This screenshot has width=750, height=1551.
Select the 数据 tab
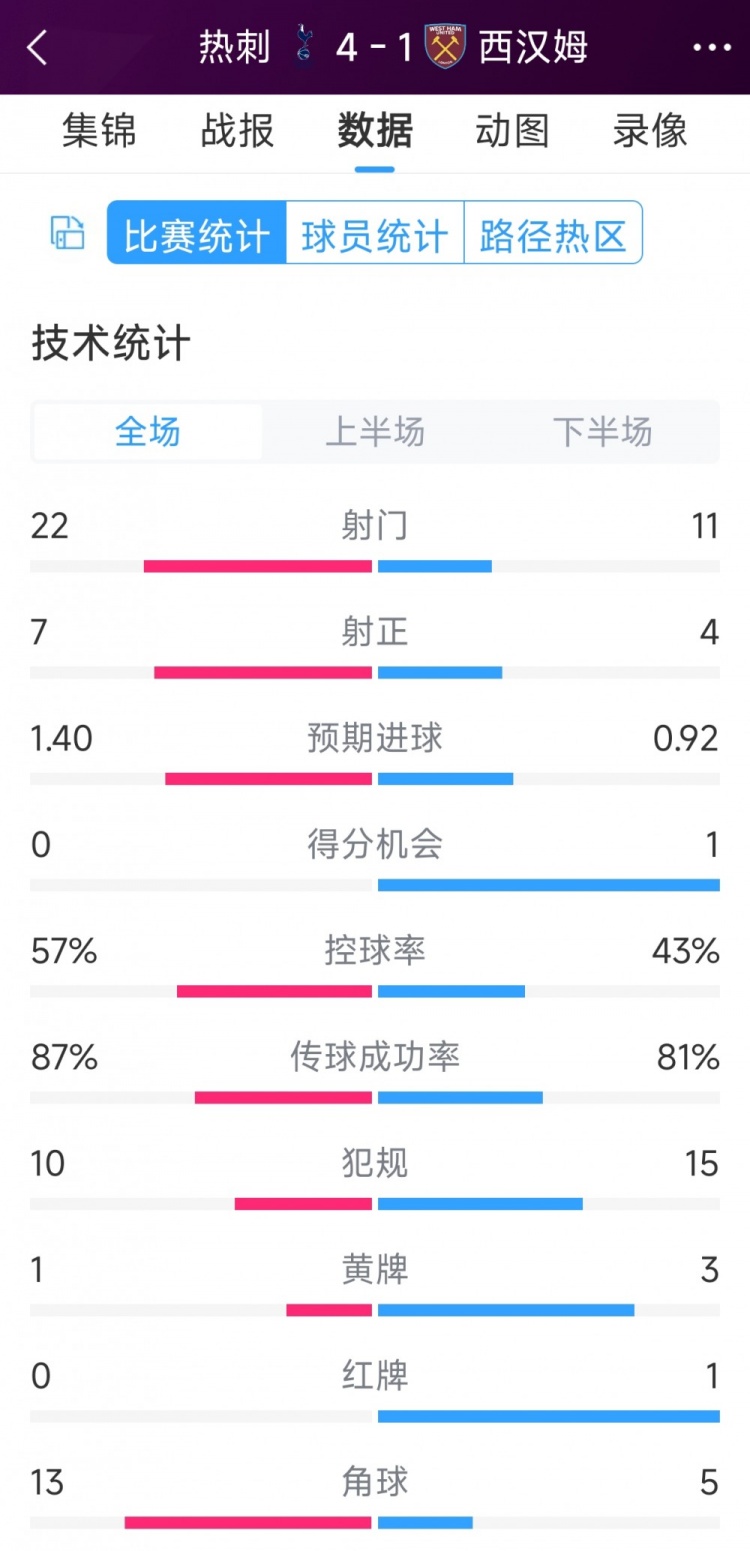click(375, 131)
